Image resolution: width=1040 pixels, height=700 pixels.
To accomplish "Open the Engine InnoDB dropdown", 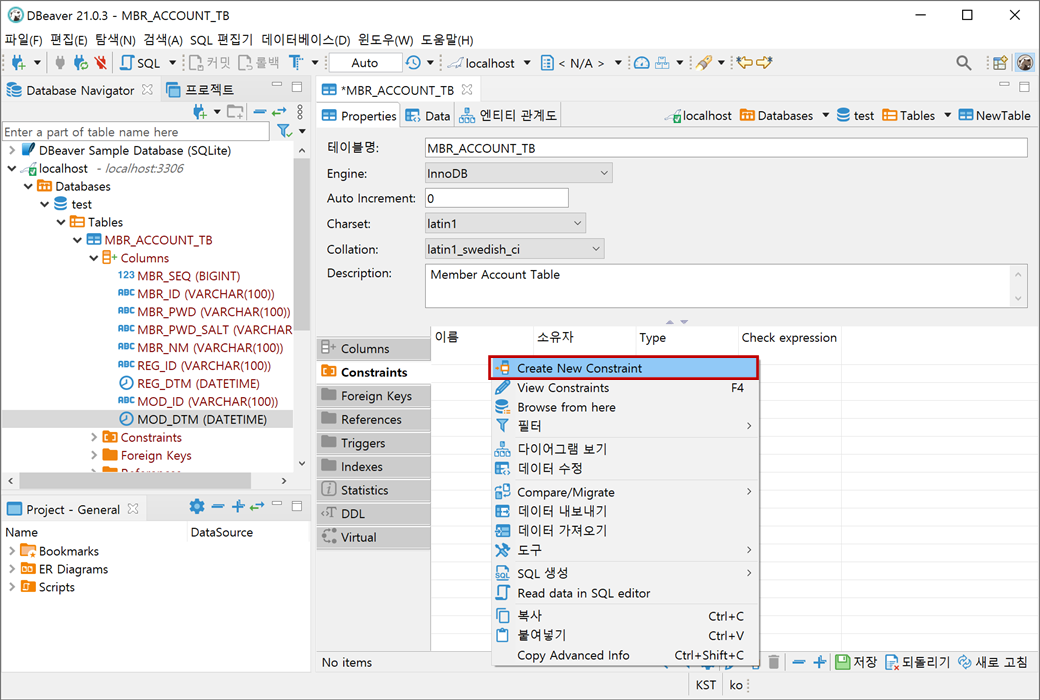I will [x=519, y=173].
